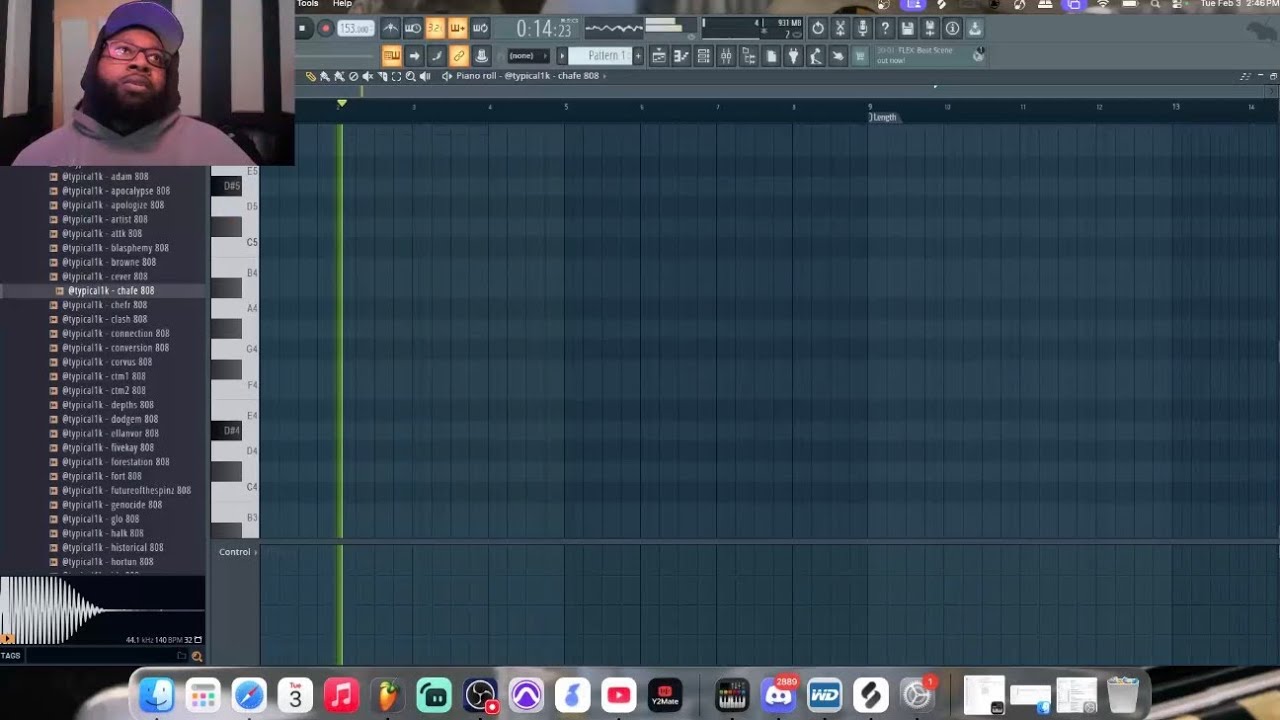Click the piano roll zoom magnifier tool

pos(410,76)
